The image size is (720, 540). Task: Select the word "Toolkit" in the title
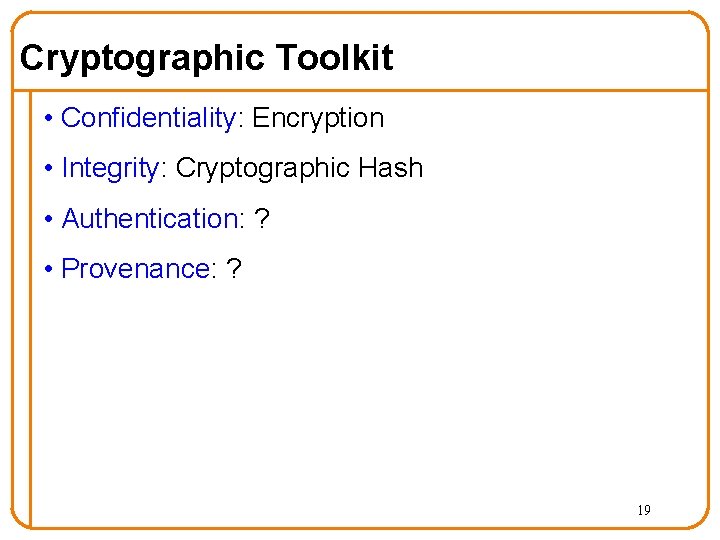(x=334, y=57)
